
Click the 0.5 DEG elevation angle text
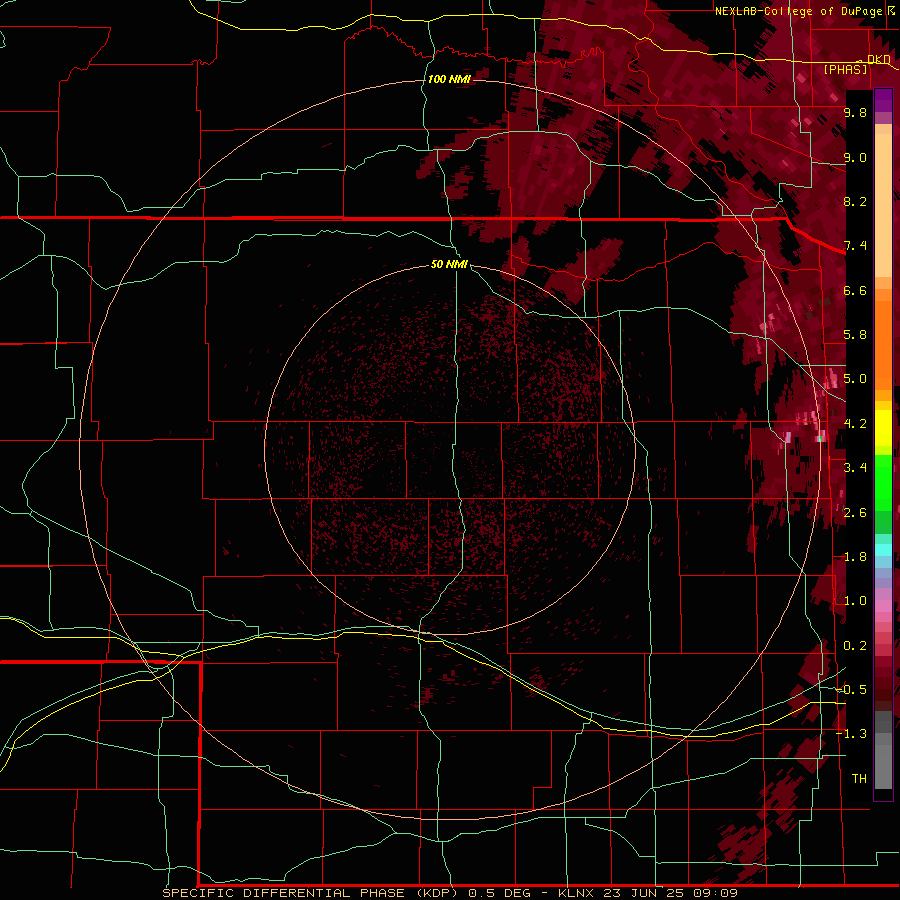(501, 893)
